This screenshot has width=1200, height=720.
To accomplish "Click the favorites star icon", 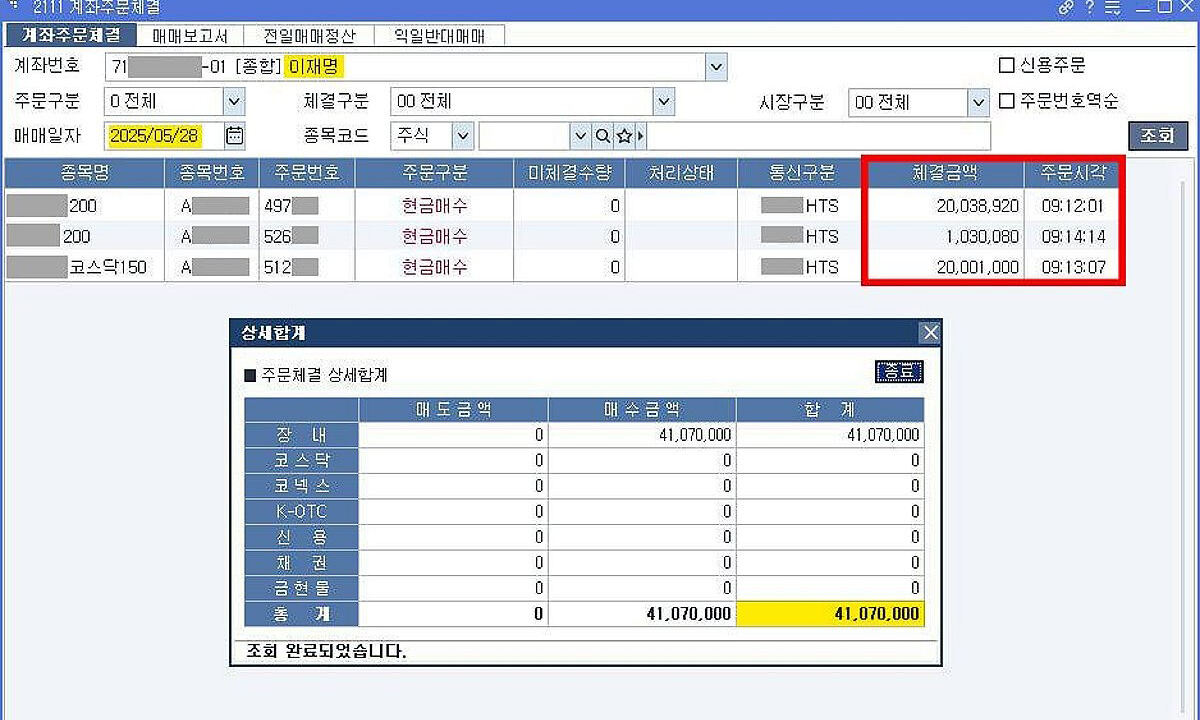I will click(623, 135).
